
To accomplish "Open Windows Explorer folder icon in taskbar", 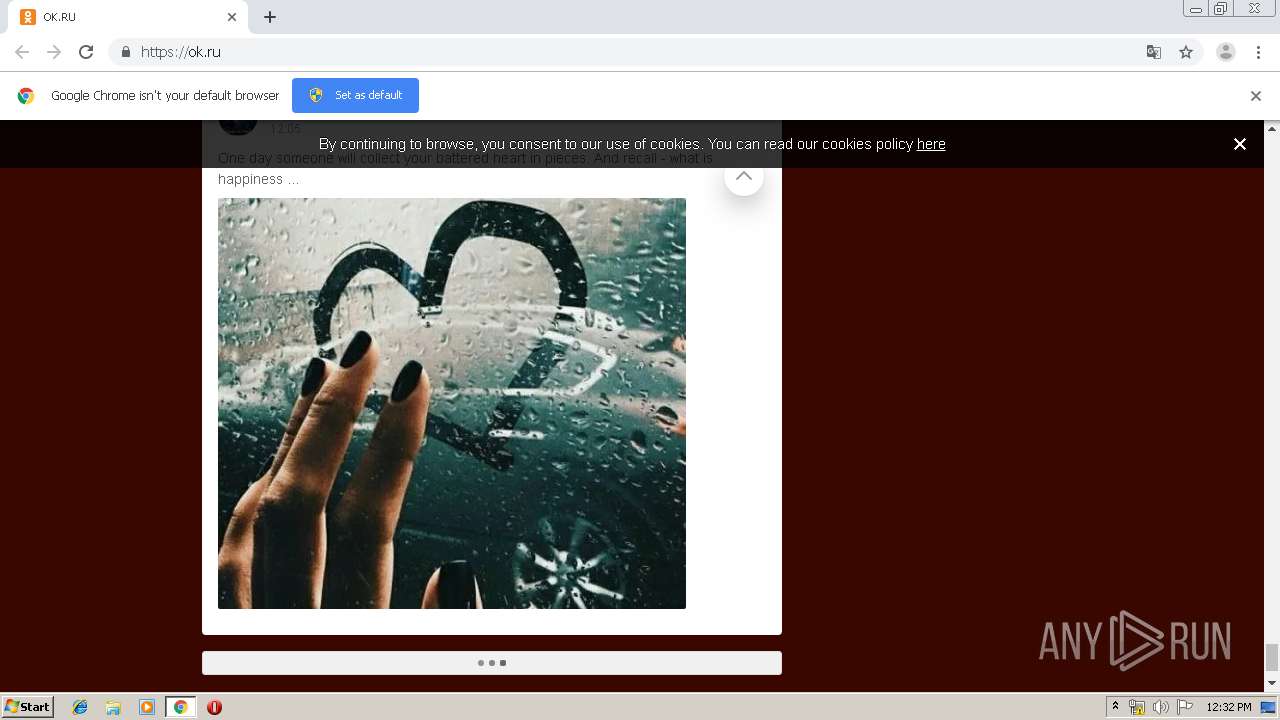I will click(113, 707).
